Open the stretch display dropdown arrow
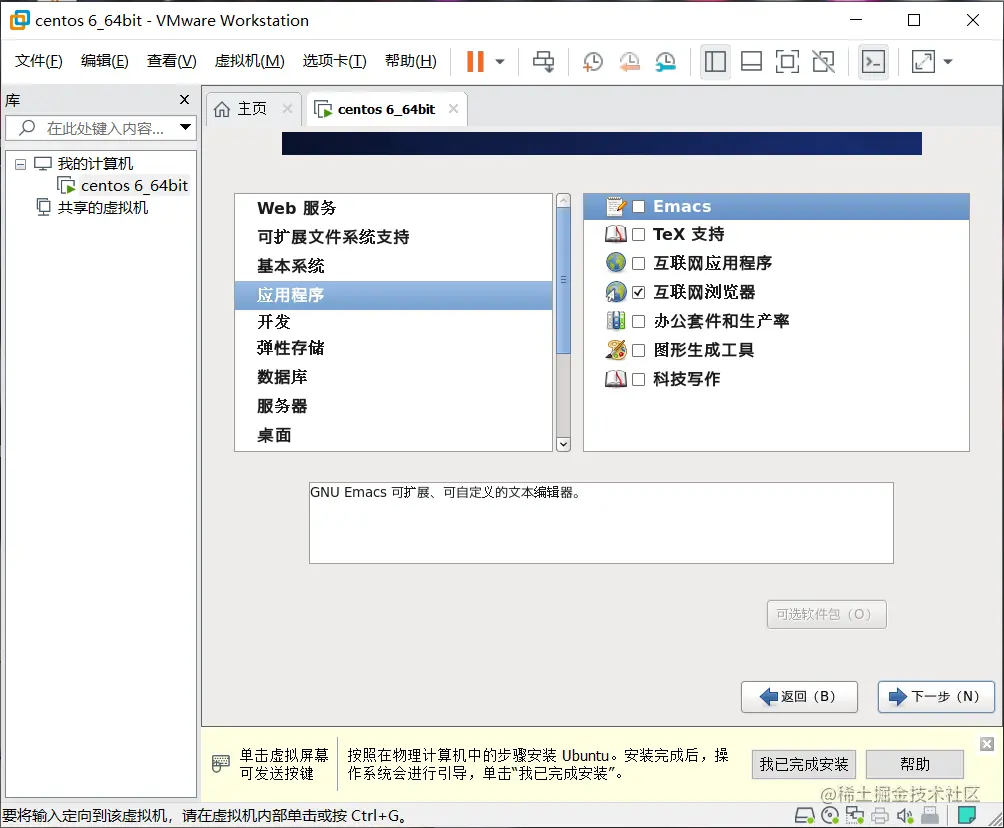This screenshot has height=828, width=1004. (948, 62)
